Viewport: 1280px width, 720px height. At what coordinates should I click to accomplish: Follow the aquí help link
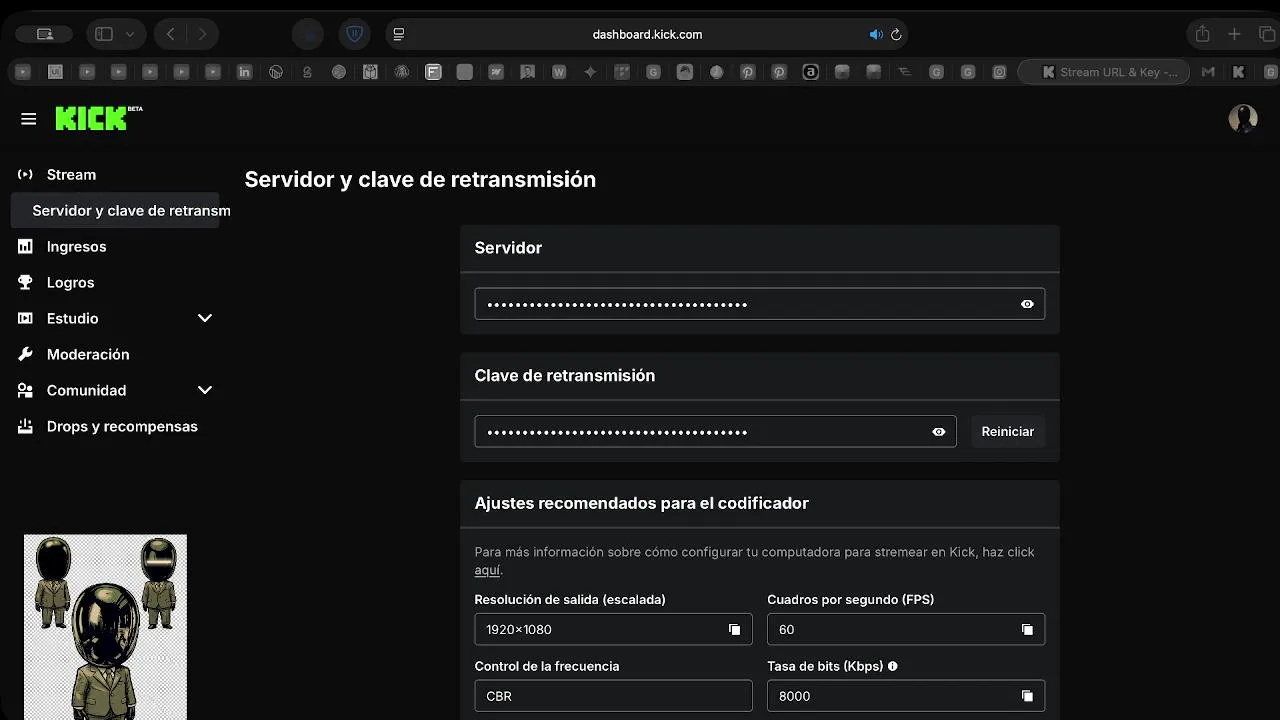[x=487, y=570]
